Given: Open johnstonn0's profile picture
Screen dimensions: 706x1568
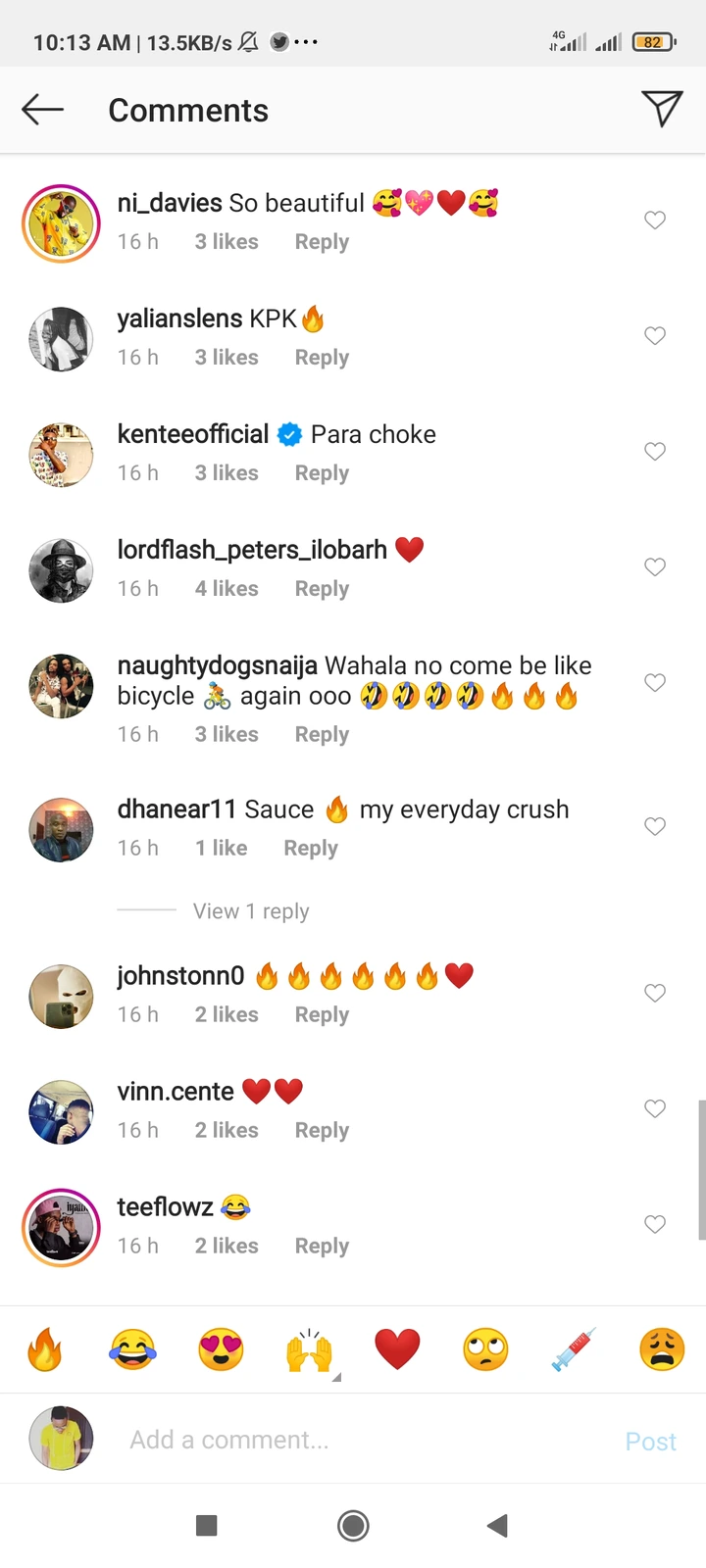Looking at the screenshot, I should click(62, 997).
